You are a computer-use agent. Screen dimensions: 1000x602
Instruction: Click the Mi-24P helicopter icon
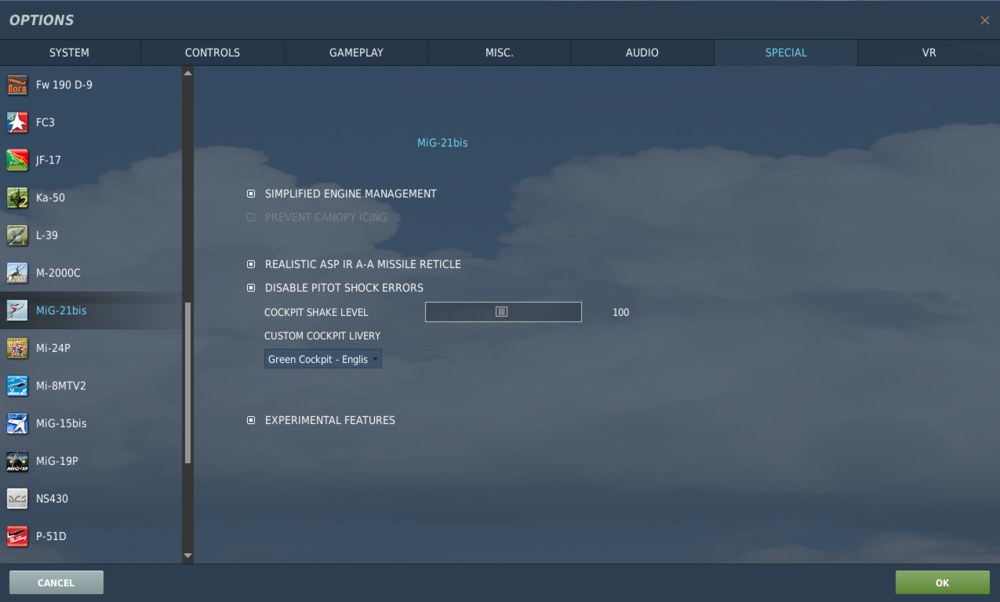click(16, 348)
